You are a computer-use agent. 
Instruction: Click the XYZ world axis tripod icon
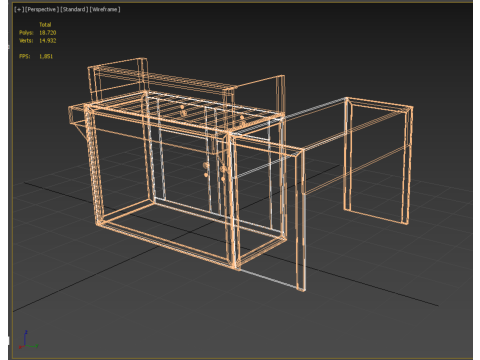28,340
